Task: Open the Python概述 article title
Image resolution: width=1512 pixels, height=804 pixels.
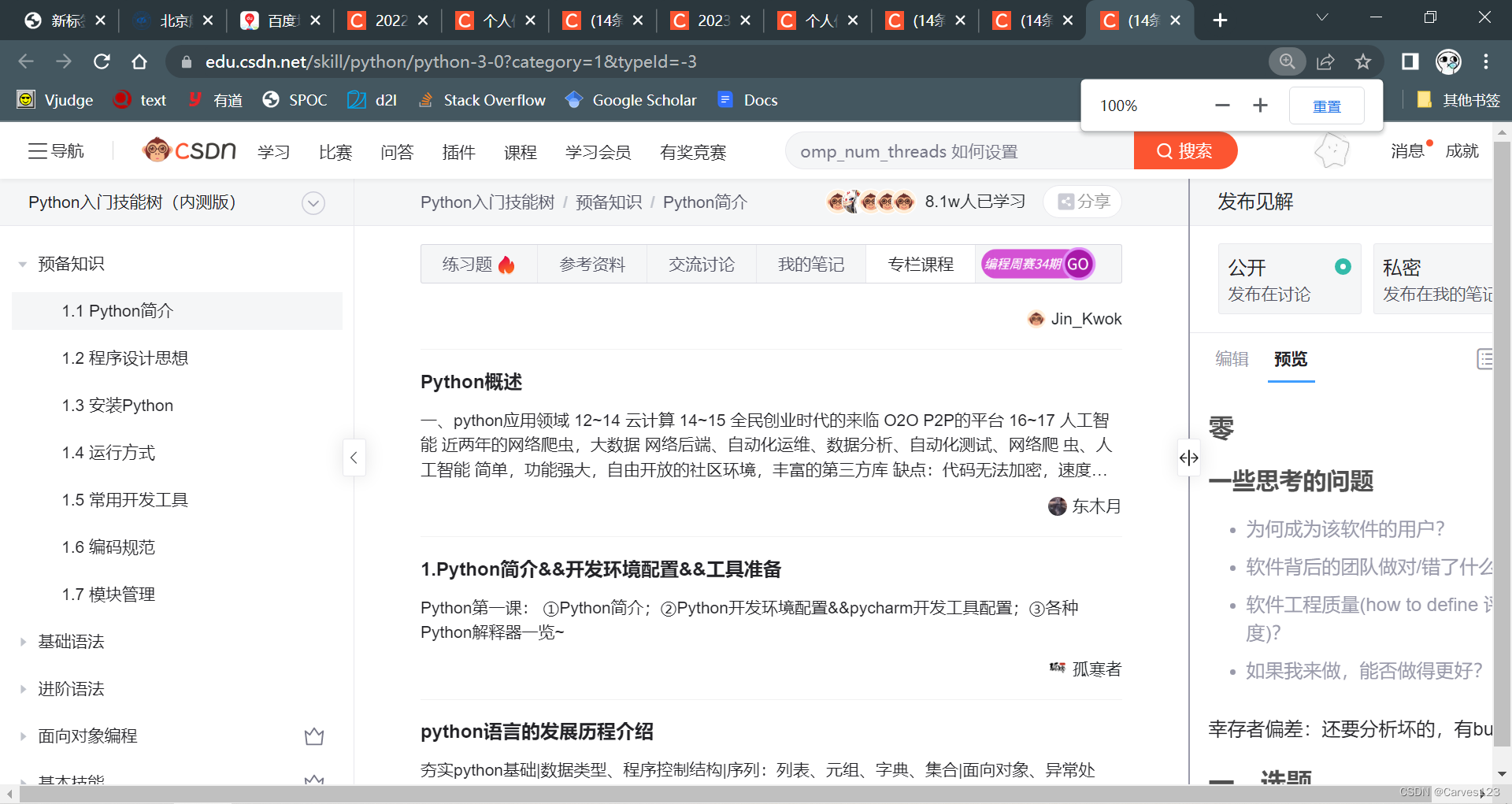Action: 471,382
